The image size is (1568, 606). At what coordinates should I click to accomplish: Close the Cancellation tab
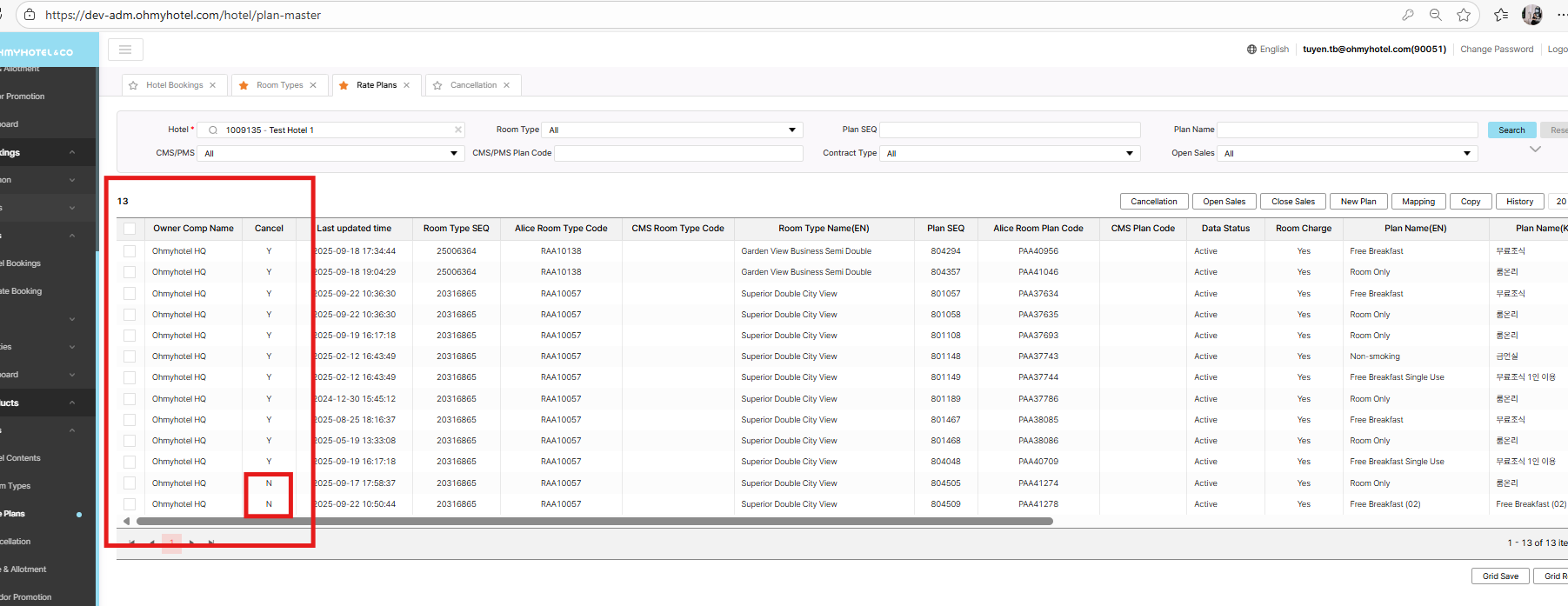point(506,85)
